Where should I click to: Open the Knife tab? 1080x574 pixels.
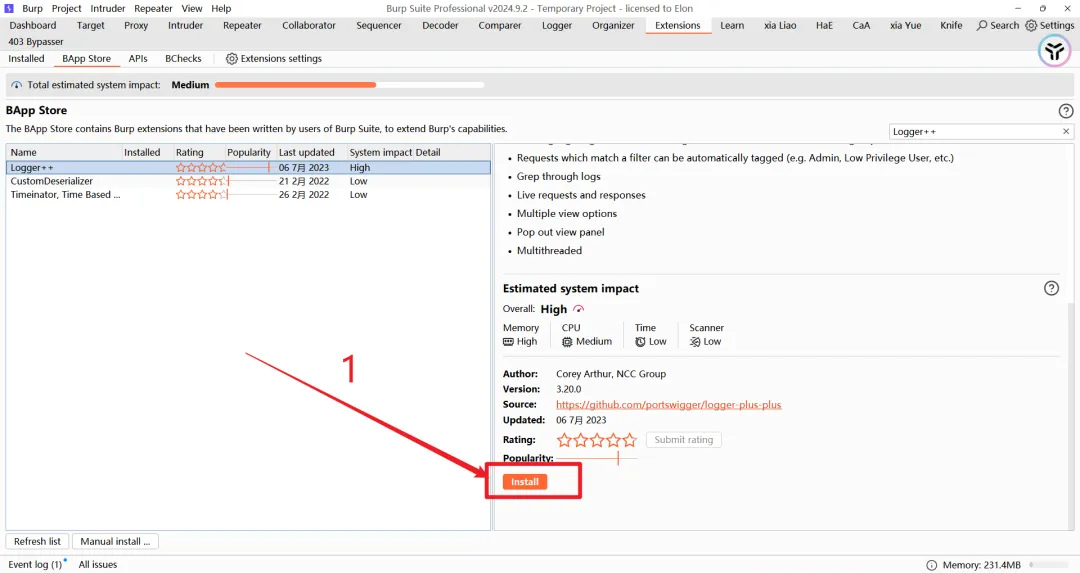[x=951, y=25]
